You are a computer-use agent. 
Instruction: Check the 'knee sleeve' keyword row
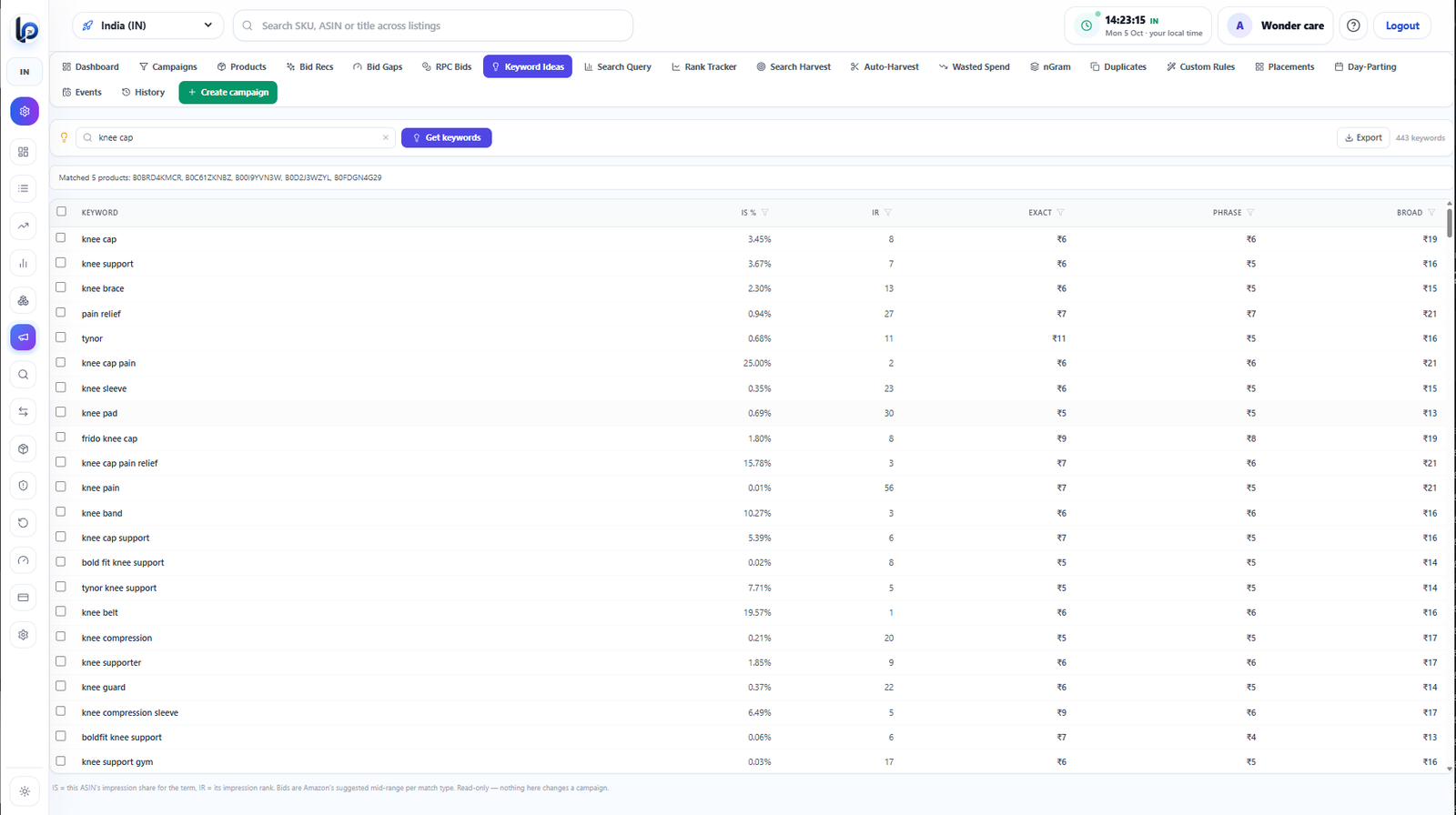point(61,387)
